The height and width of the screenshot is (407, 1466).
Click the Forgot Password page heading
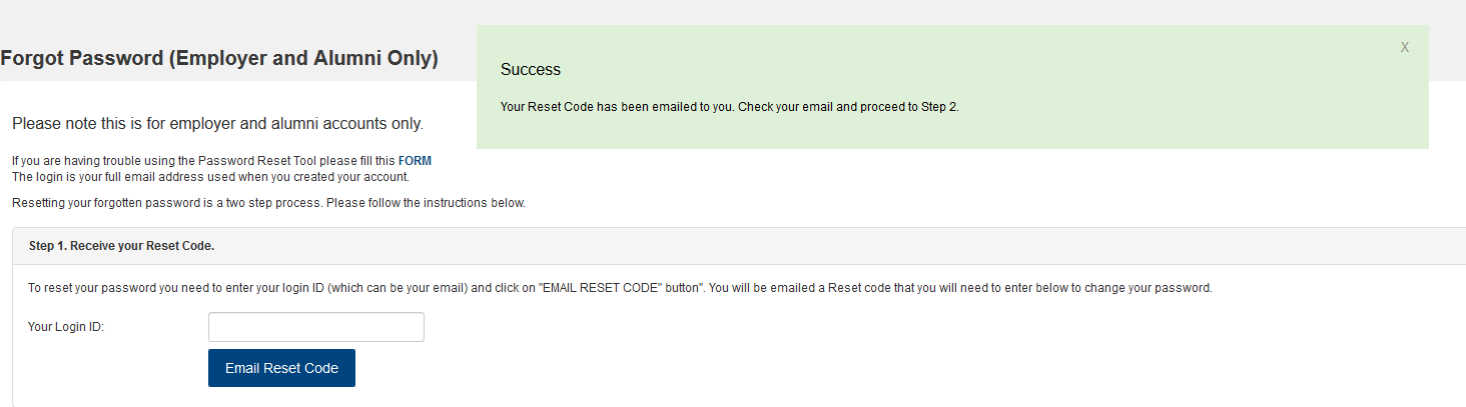220,58
